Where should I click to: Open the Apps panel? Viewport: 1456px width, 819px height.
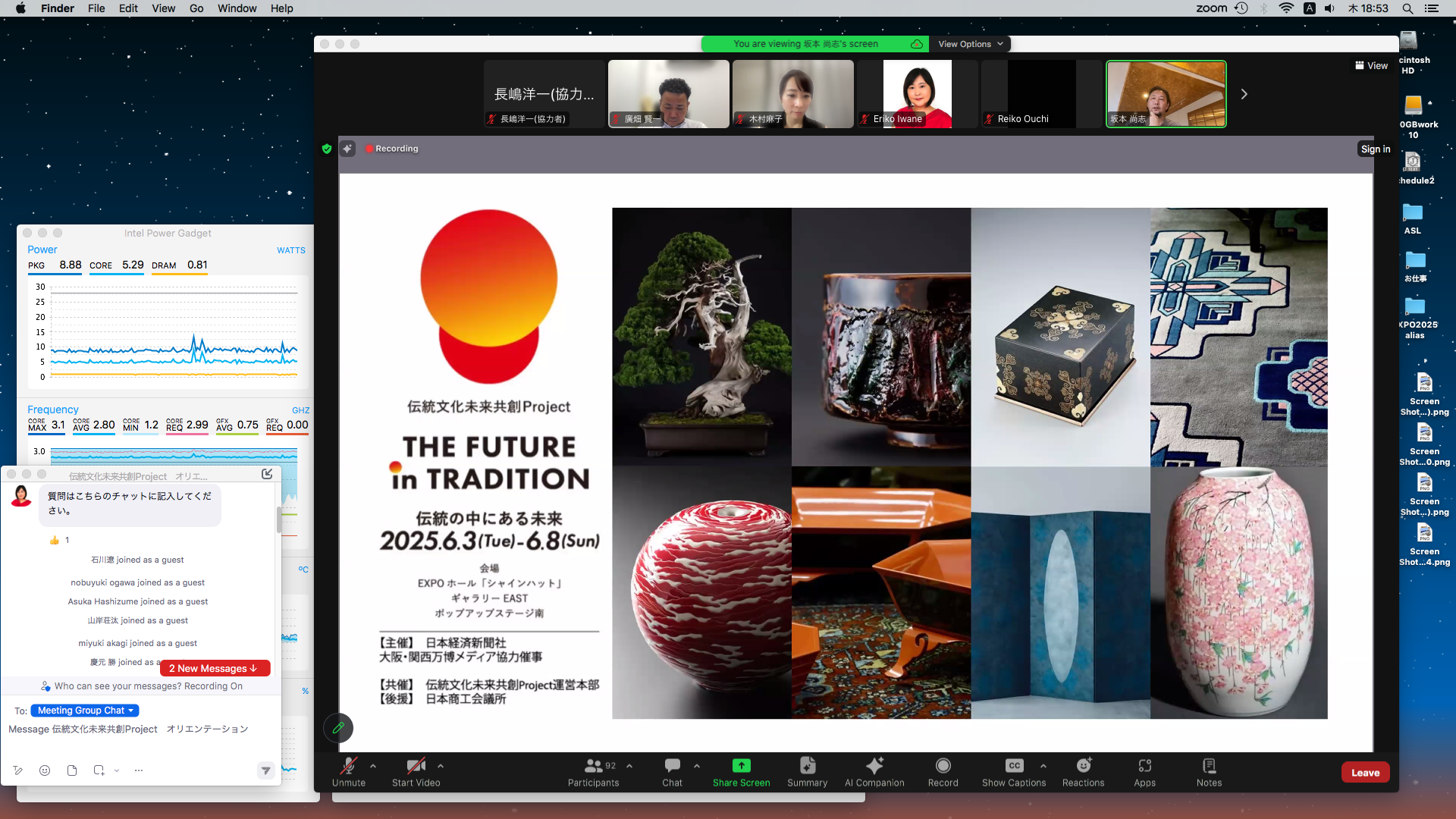click(1144, 771)
